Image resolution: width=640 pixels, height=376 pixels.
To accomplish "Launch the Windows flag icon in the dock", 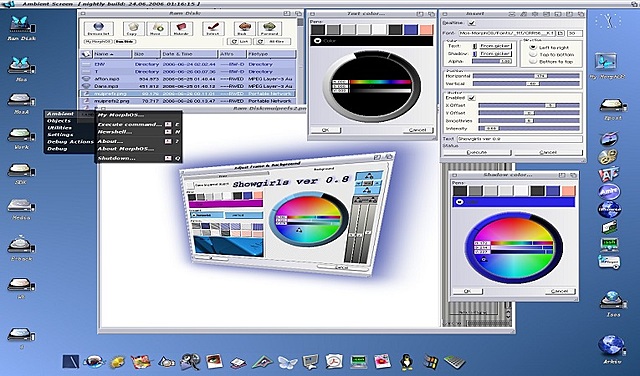I will [x=430, y=362].
